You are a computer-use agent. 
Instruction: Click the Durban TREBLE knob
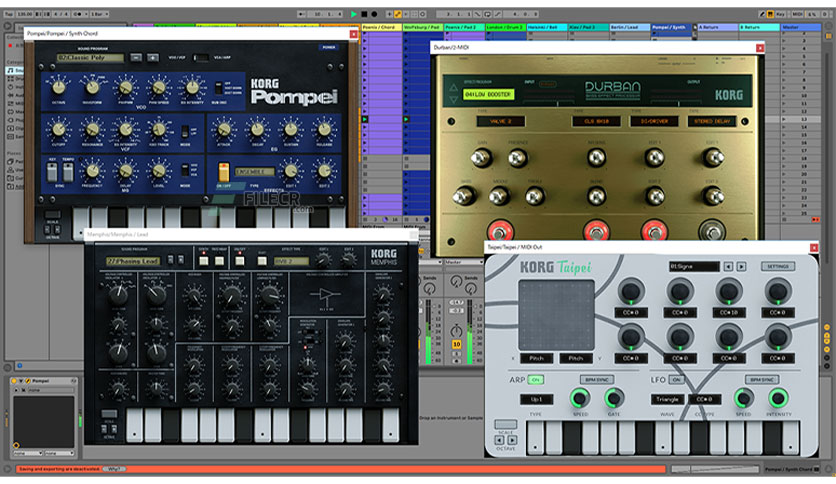click(534, 197)
